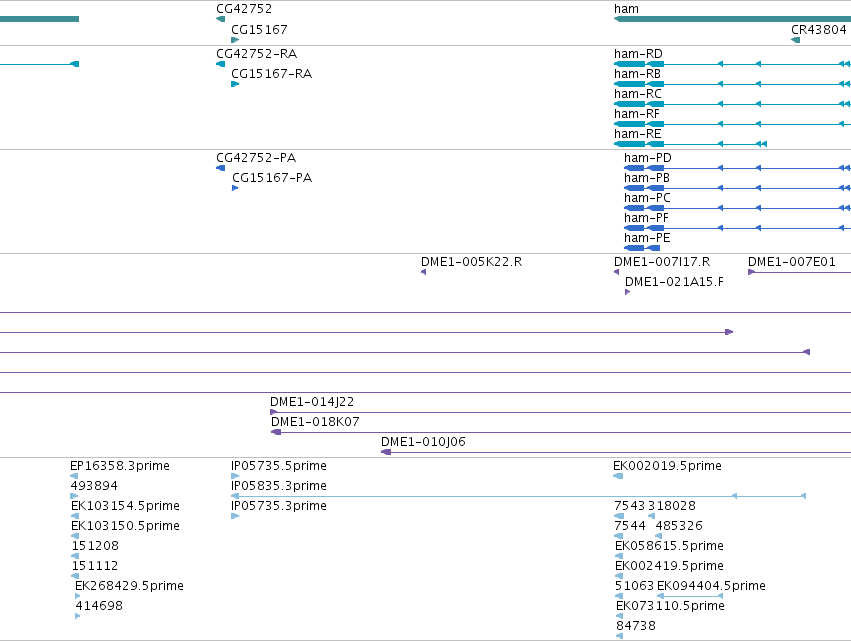Select the DME1-005K22.R arrow marker
The height and width of the screenshot is (641, 851).
tap(423, 272)
